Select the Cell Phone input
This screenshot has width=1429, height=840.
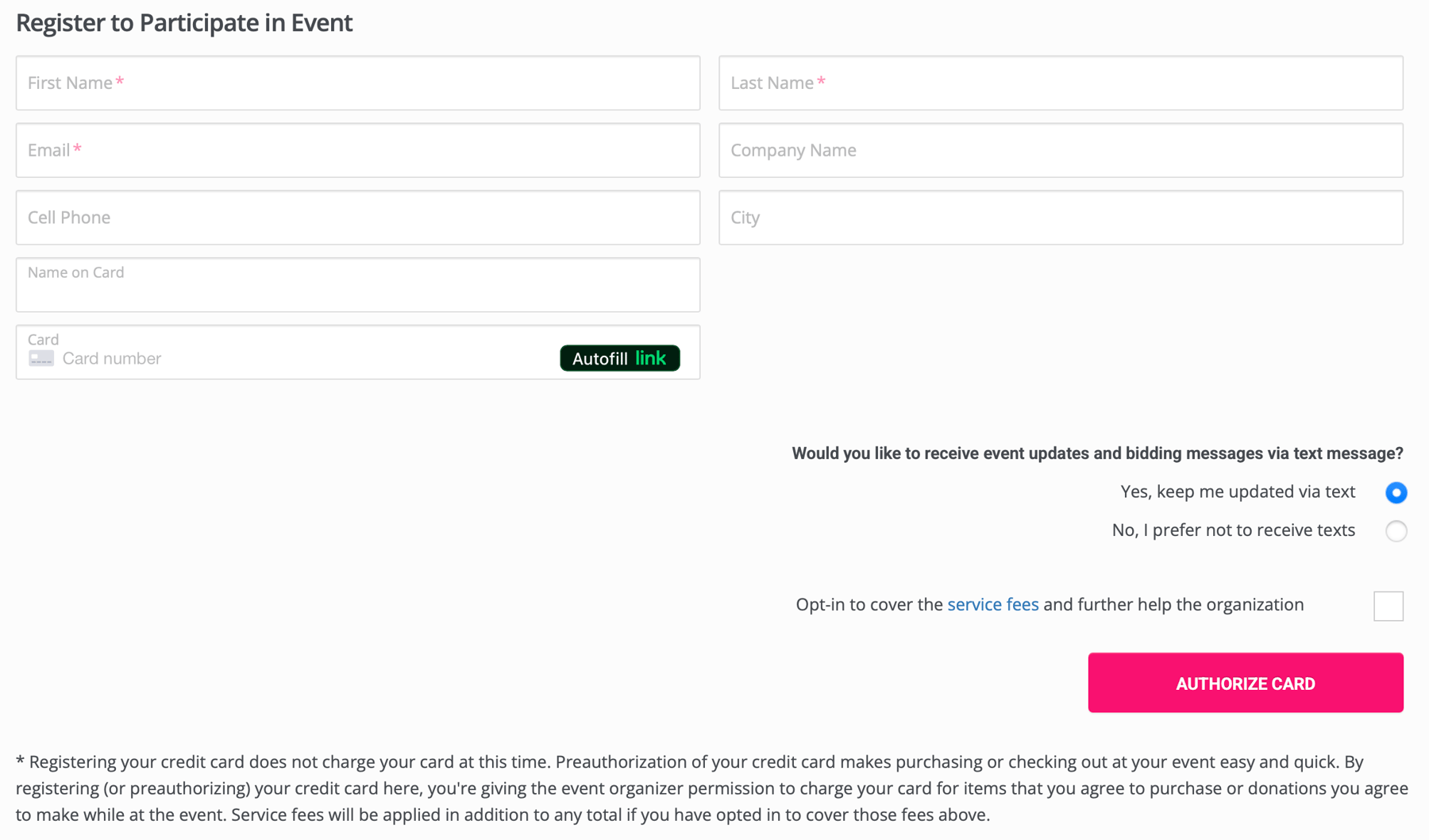tap(357, 218)
